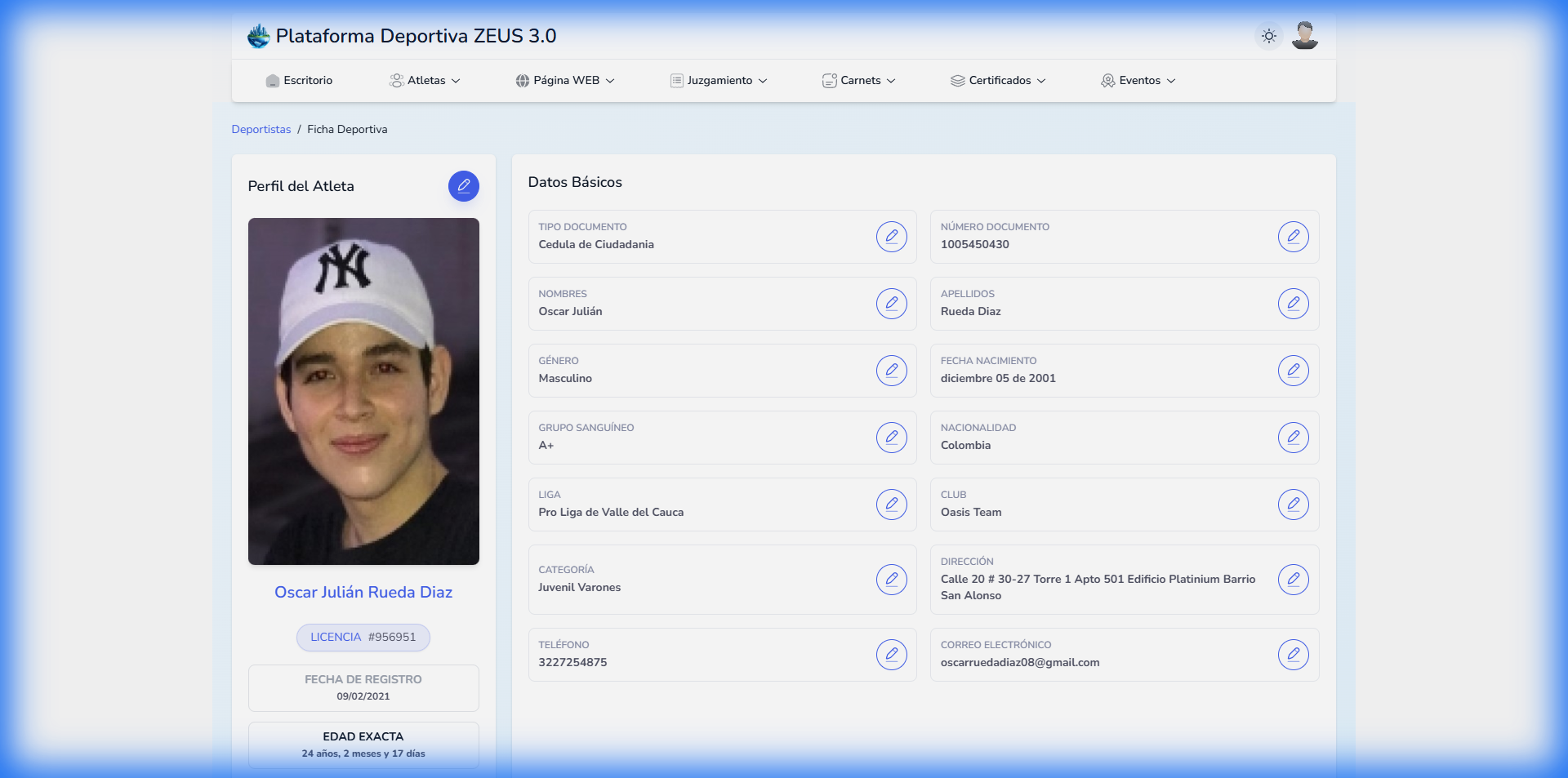Edit the Club field Oasis Team
1568x778 pixels.
(x=1293, y=505)
